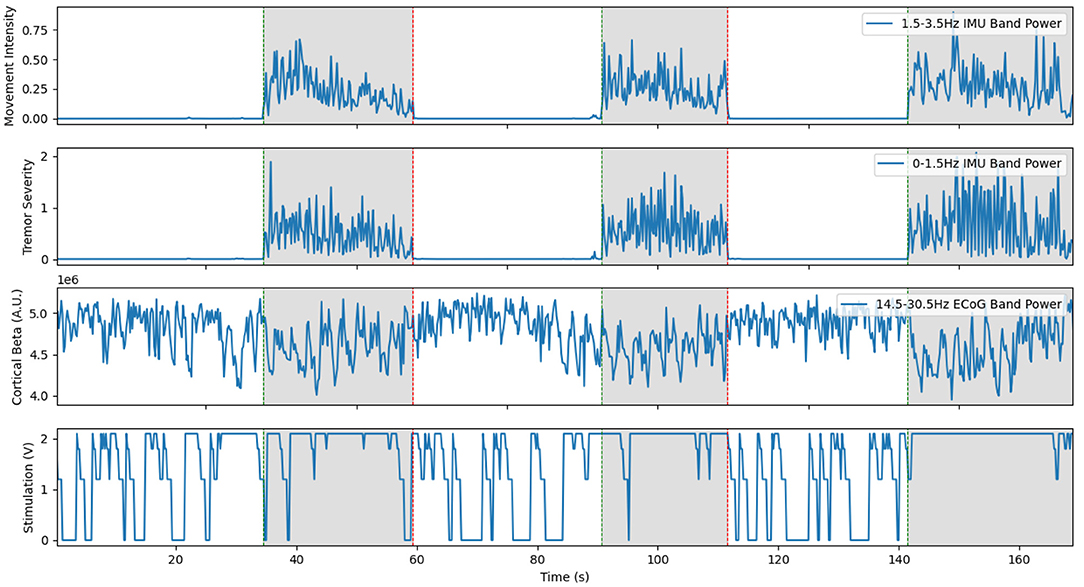Select the "Tremor Severity" y-axis label

click(x=27, y=207)
